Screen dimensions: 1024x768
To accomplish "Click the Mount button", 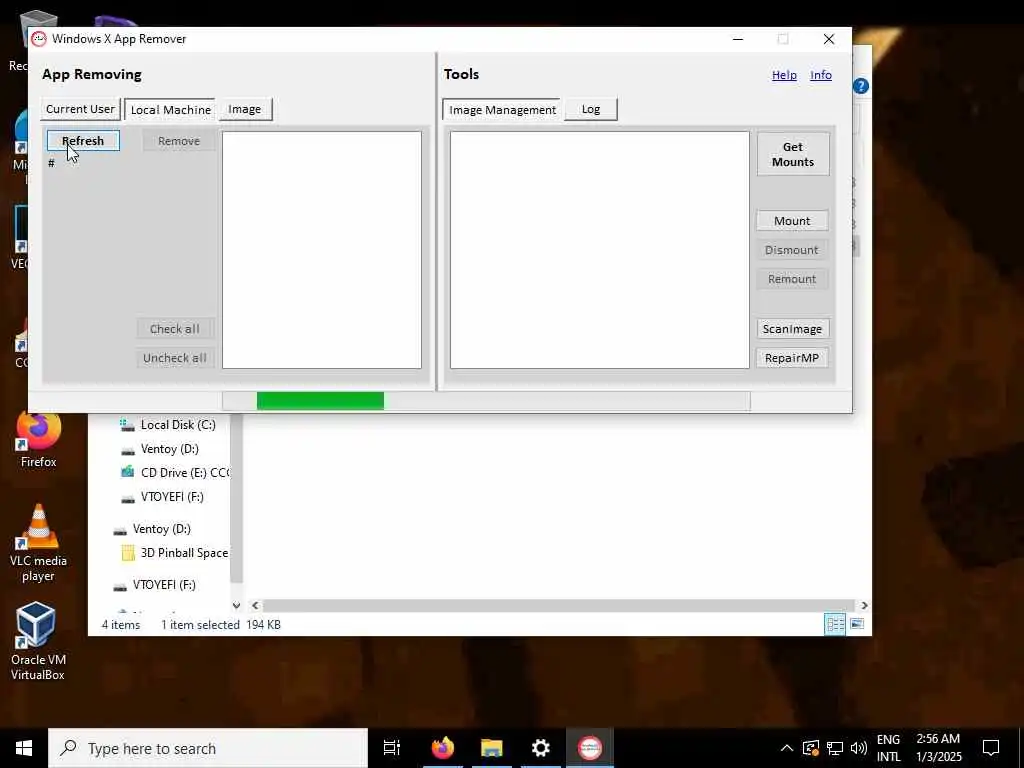I will click(792, 221).
